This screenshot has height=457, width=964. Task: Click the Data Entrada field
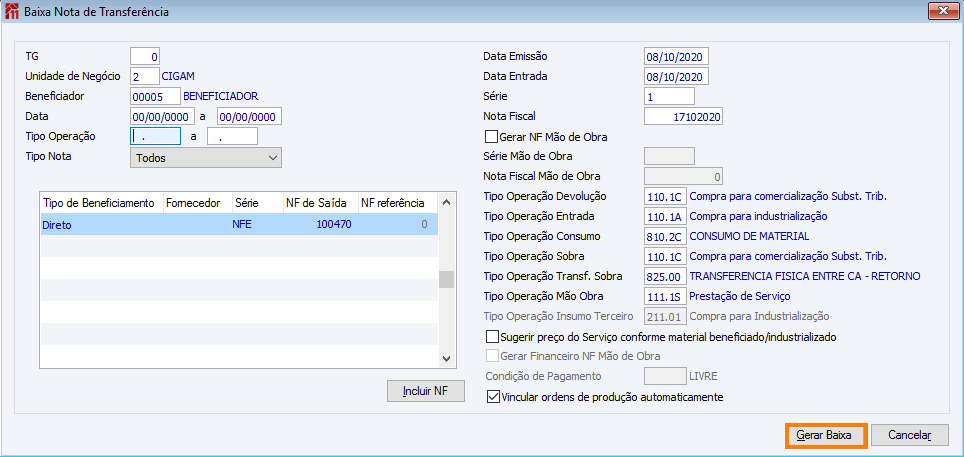pyautogui.click(x=676, y=77)
